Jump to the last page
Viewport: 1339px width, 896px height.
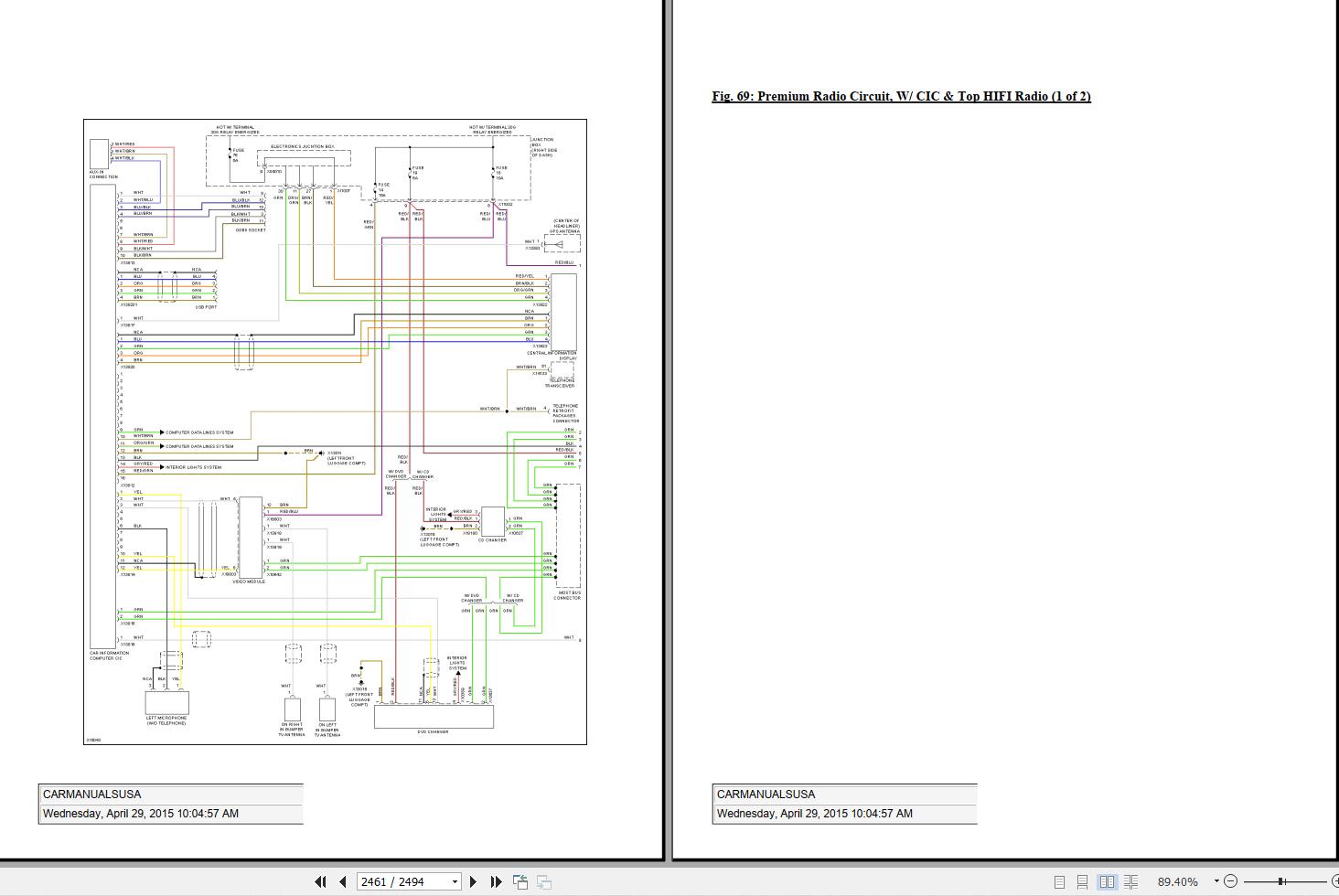pyautogui.click(x=496, y=881)
